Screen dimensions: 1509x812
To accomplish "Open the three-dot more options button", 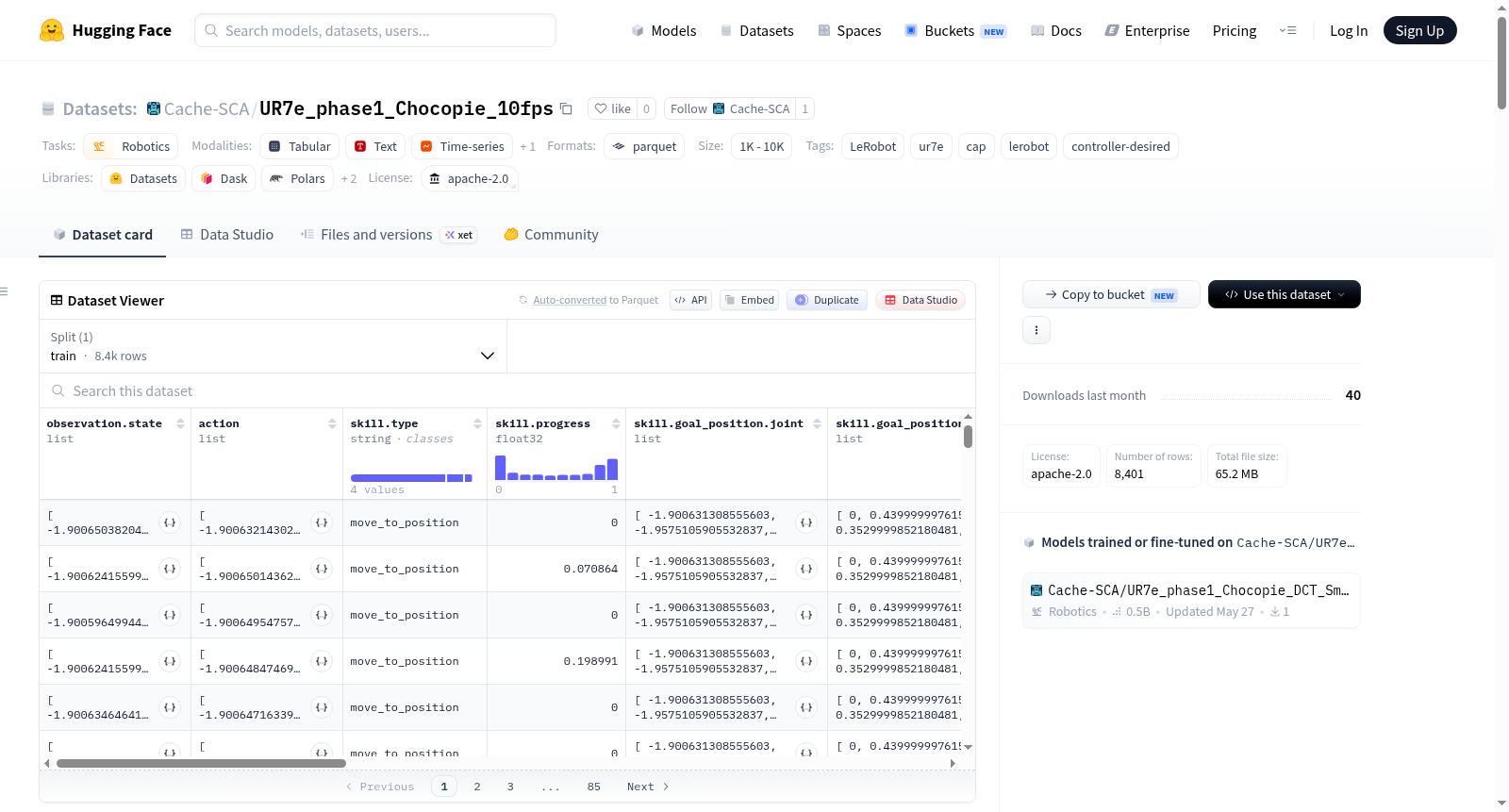I will tap(1036, 330).
